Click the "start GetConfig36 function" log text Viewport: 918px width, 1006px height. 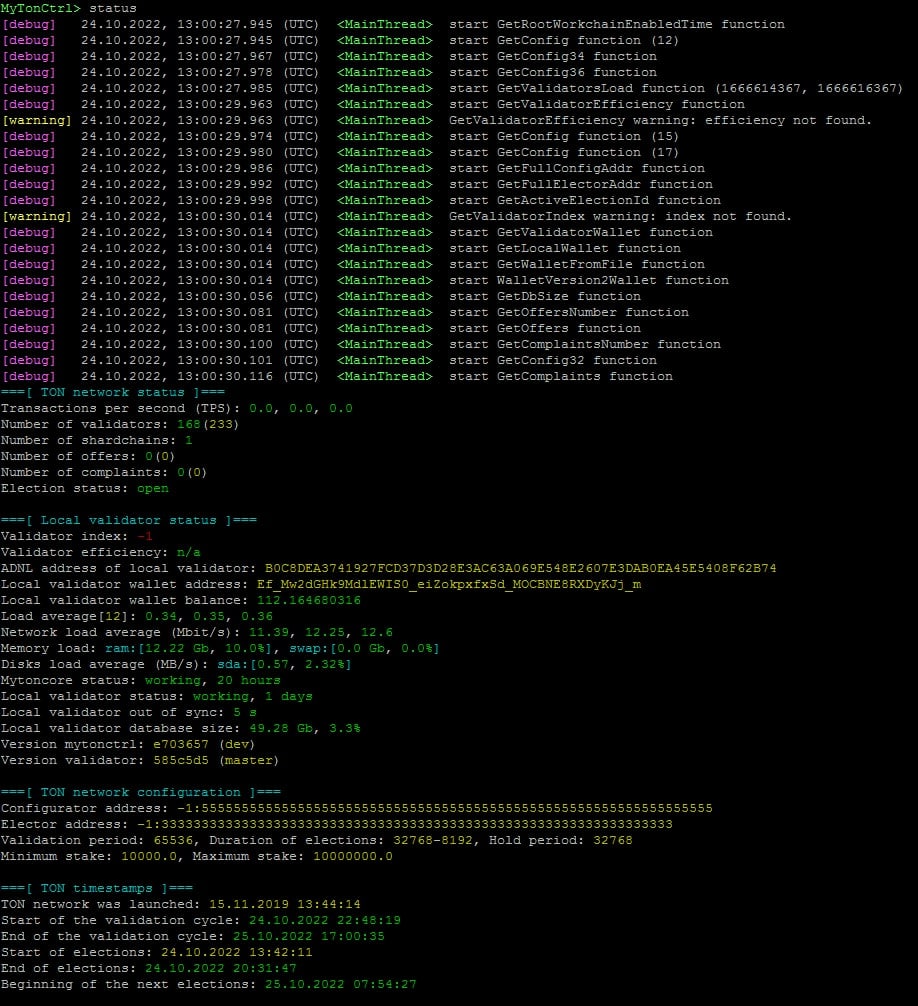(x=553, y=72)
